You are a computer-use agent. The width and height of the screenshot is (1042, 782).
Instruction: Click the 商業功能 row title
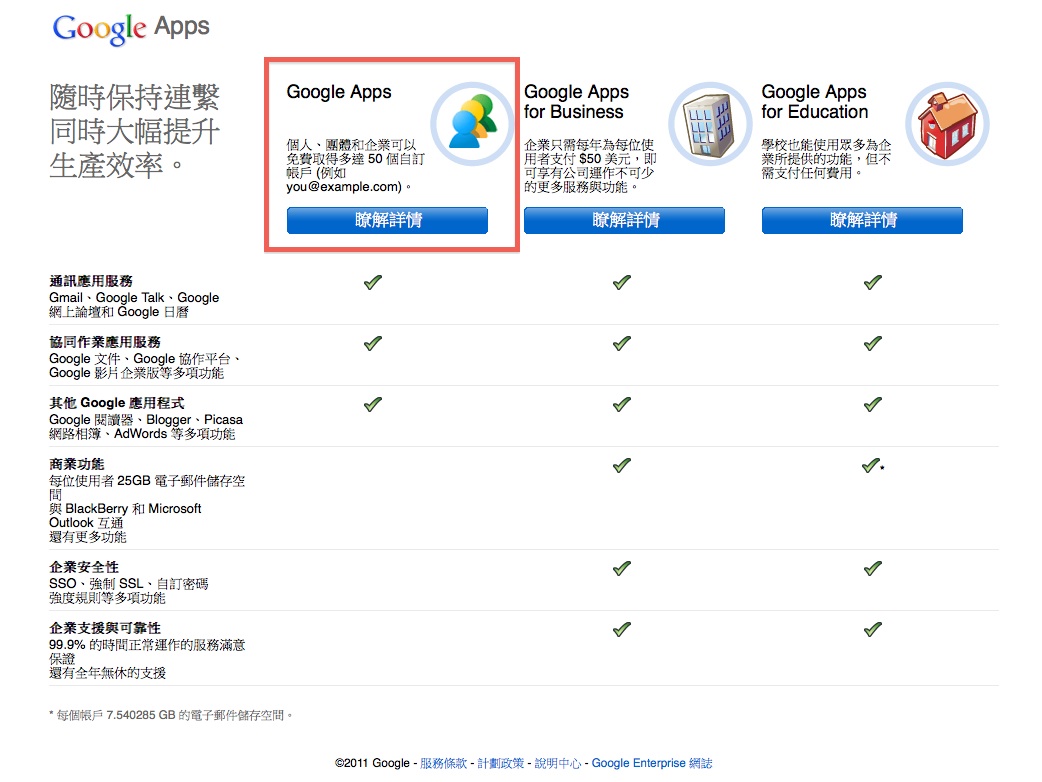[x=77, y=464]
